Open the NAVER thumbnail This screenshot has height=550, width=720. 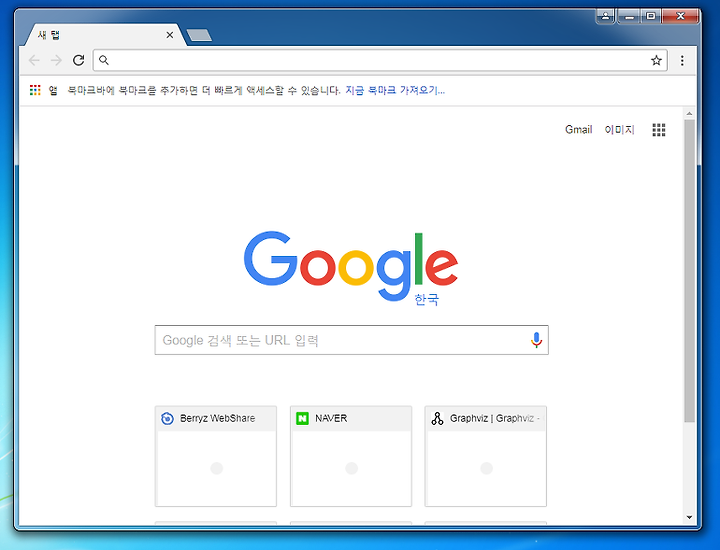(x=351, y=456)
